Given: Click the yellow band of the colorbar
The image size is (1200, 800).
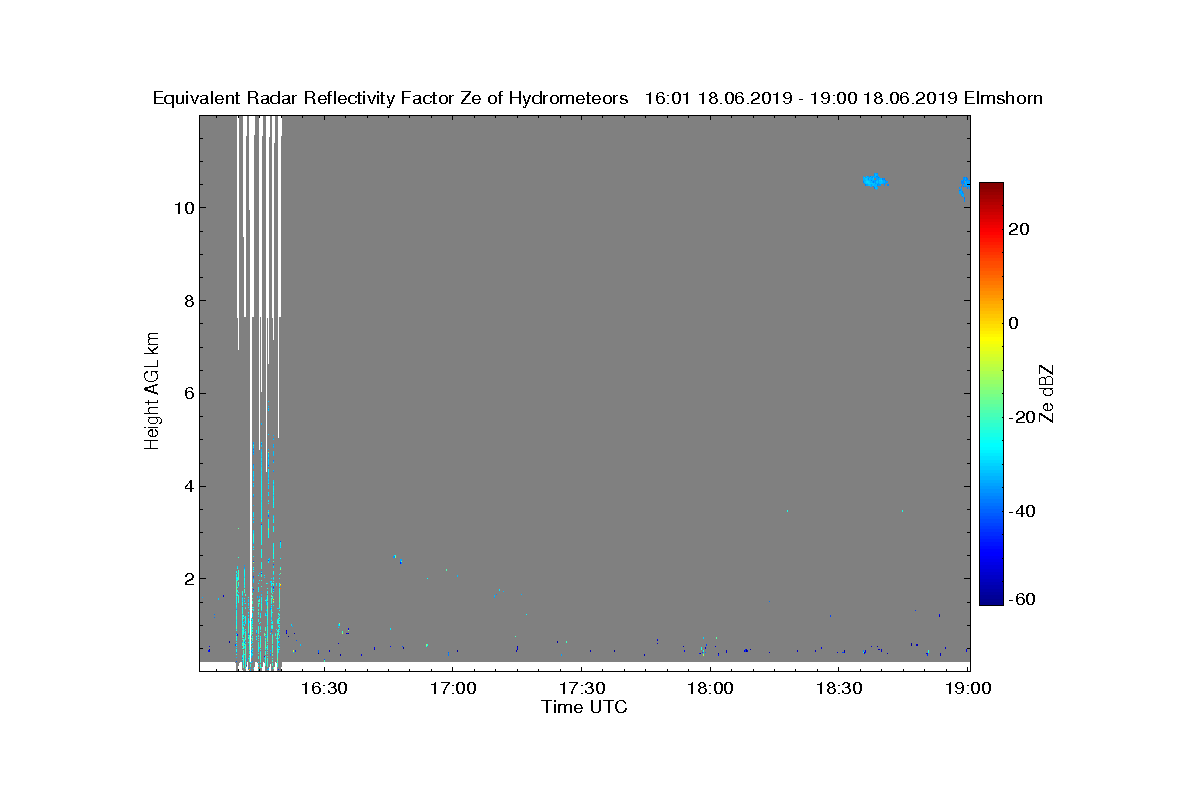Looking at the screenshot, I should [991, 340].
